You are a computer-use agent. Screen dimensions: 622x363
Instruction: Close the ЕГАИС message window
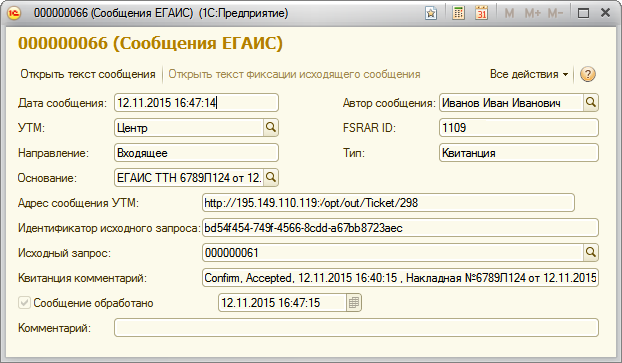(x=605, y=13)
